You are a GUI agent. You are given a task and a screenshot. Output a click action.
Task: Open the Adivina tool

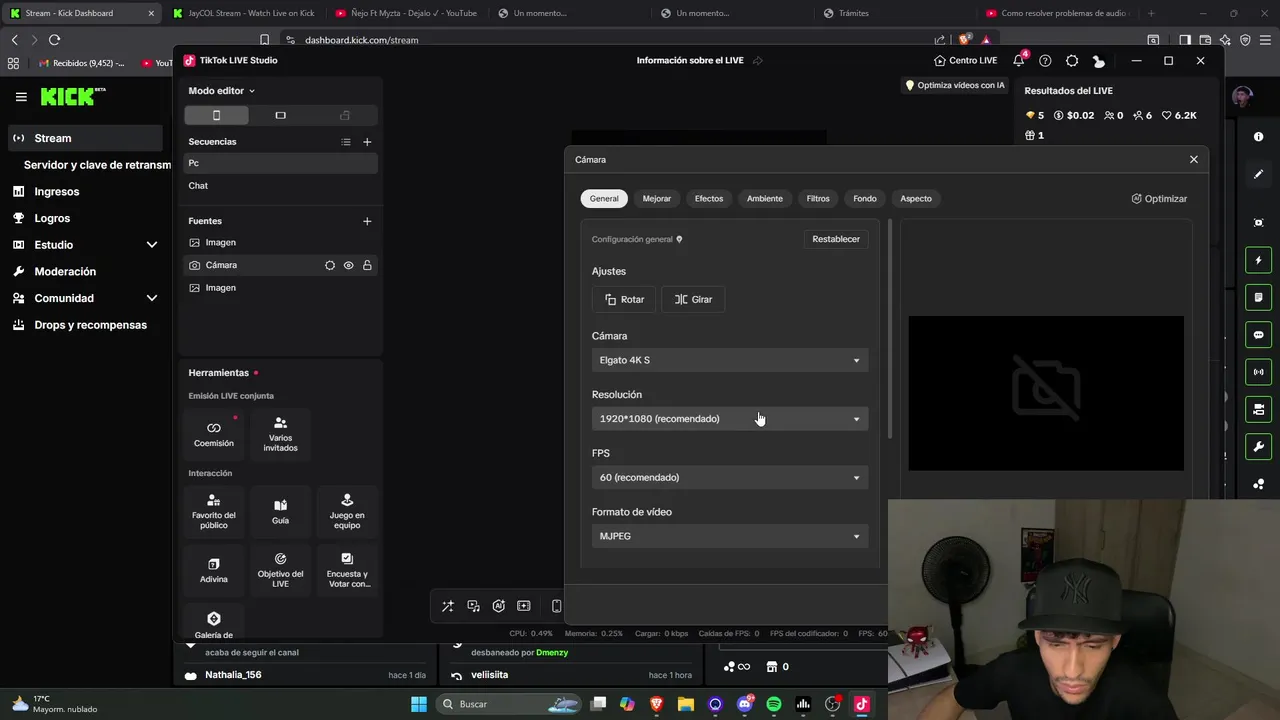[x=214, y=570]
